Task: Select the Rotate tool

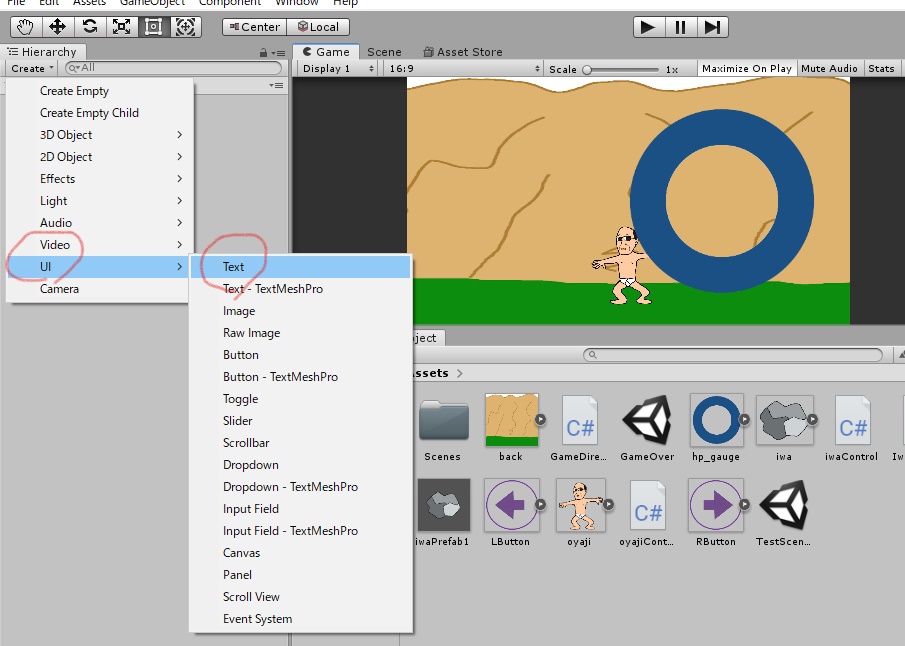Action: pos(89,27)
